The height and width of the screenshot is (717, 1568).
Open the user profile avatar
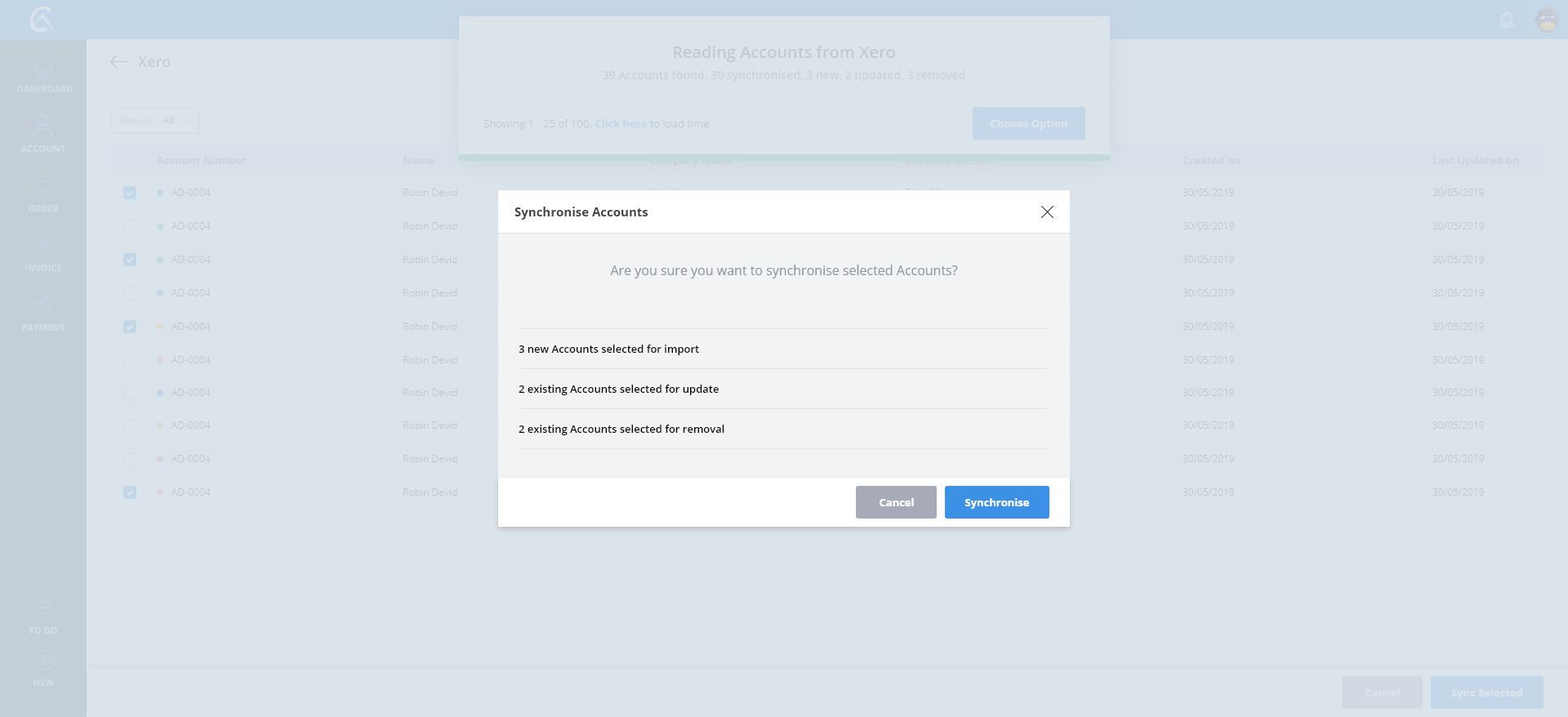[x=1547, y=20]
